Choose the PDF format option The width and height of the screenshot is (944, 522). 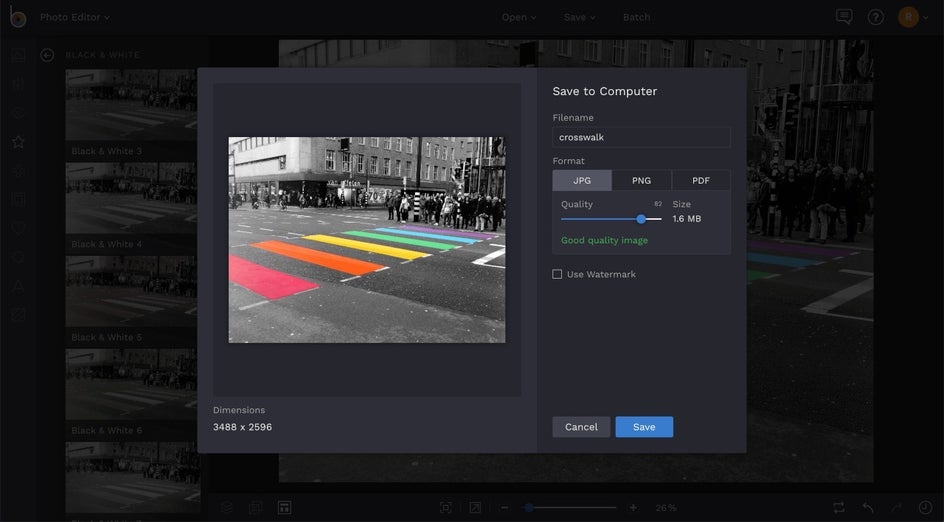click(701, 180)
